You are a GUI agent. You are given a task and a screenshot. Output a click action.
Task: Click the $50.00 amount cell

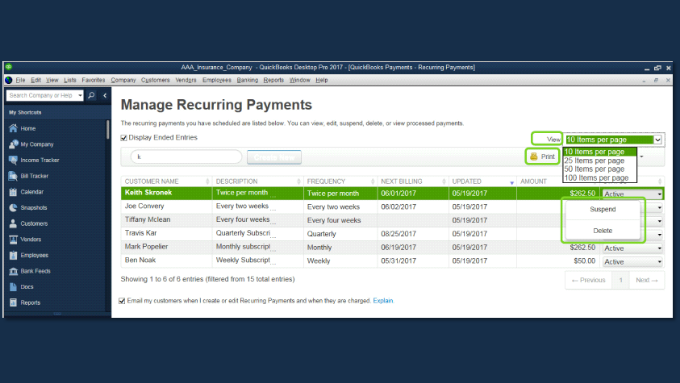584,261
